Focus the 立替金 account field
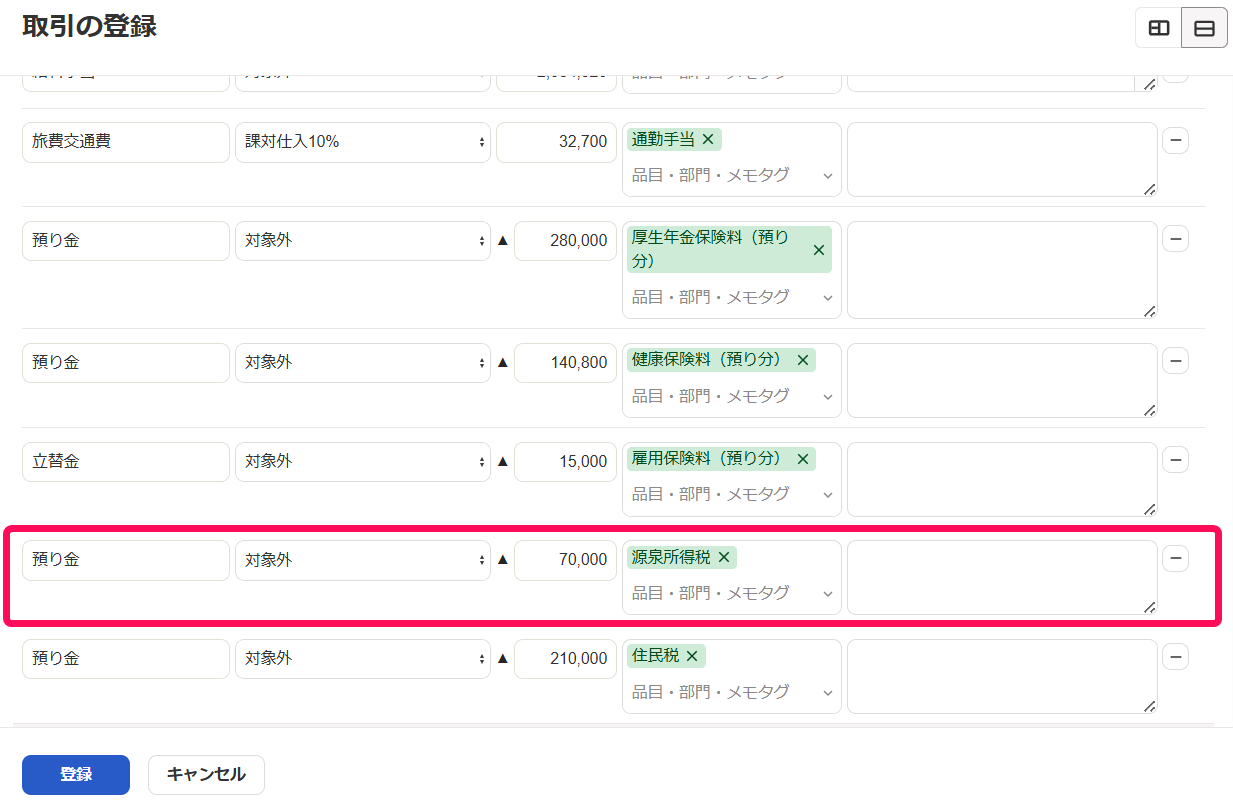This screenshot has height=805, width=1233. pyautogui.click(x=126, y=462)
